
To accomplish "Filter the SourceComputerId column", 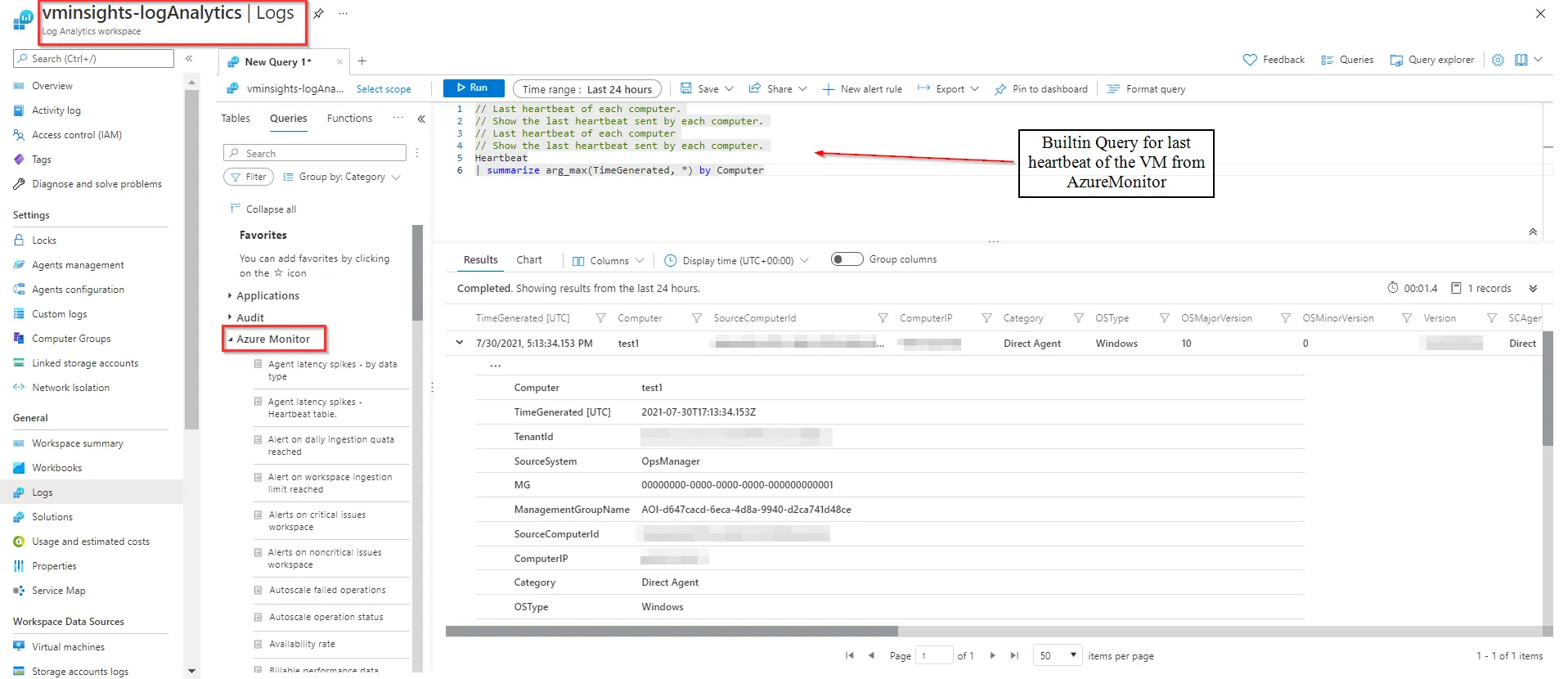I will 883,318.
